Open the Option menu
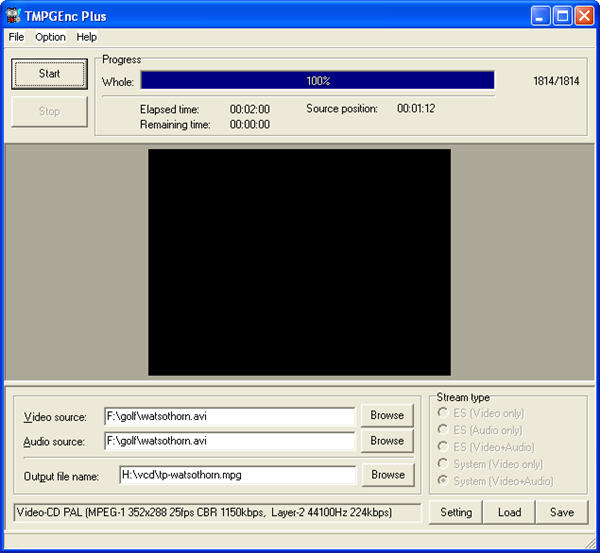The image size is (600, 553). (x=50, y=37)
